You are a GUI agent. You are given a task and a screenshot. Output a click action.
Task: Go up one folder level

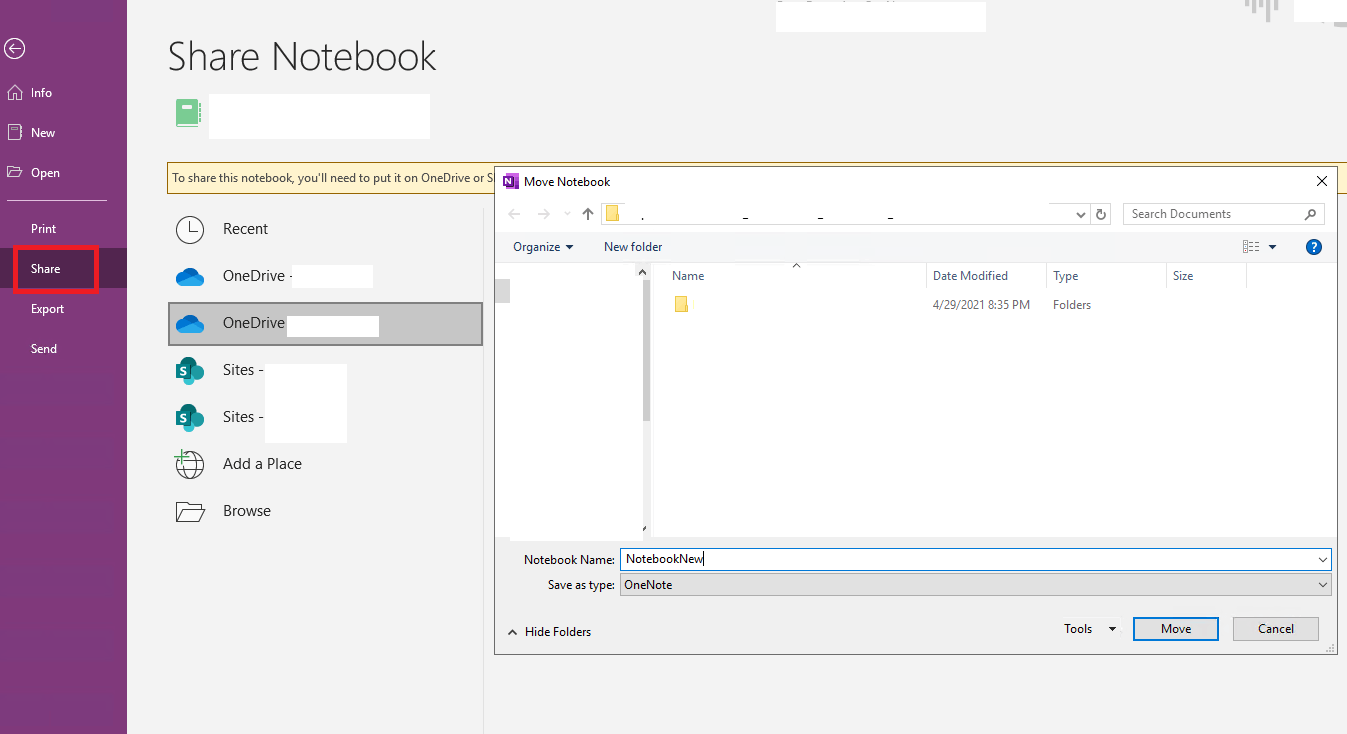[x=588, y=214]
